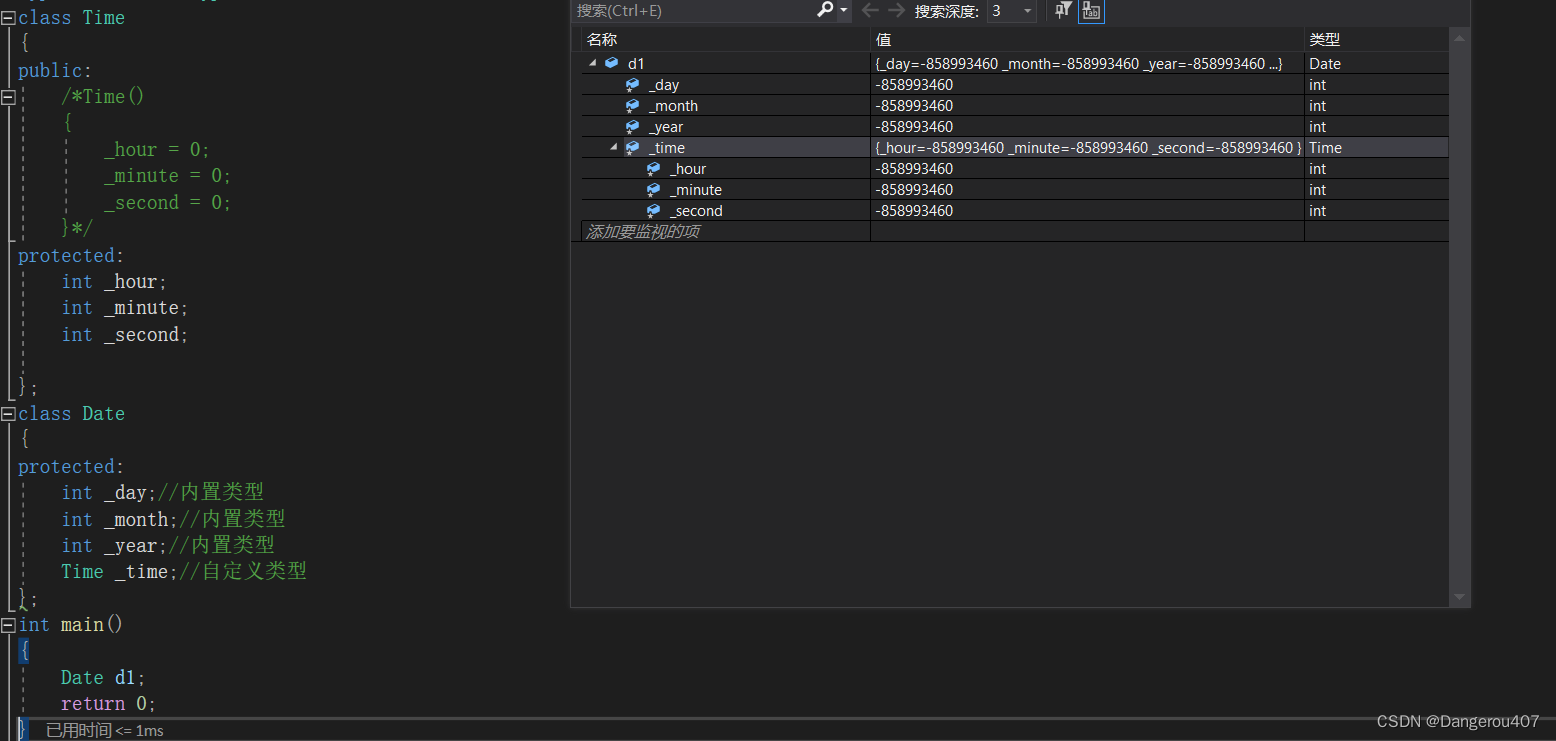Click the search forward arrow in watch toolbar
The height and width of the screenshot is (741, 1556).
(896, 10)
